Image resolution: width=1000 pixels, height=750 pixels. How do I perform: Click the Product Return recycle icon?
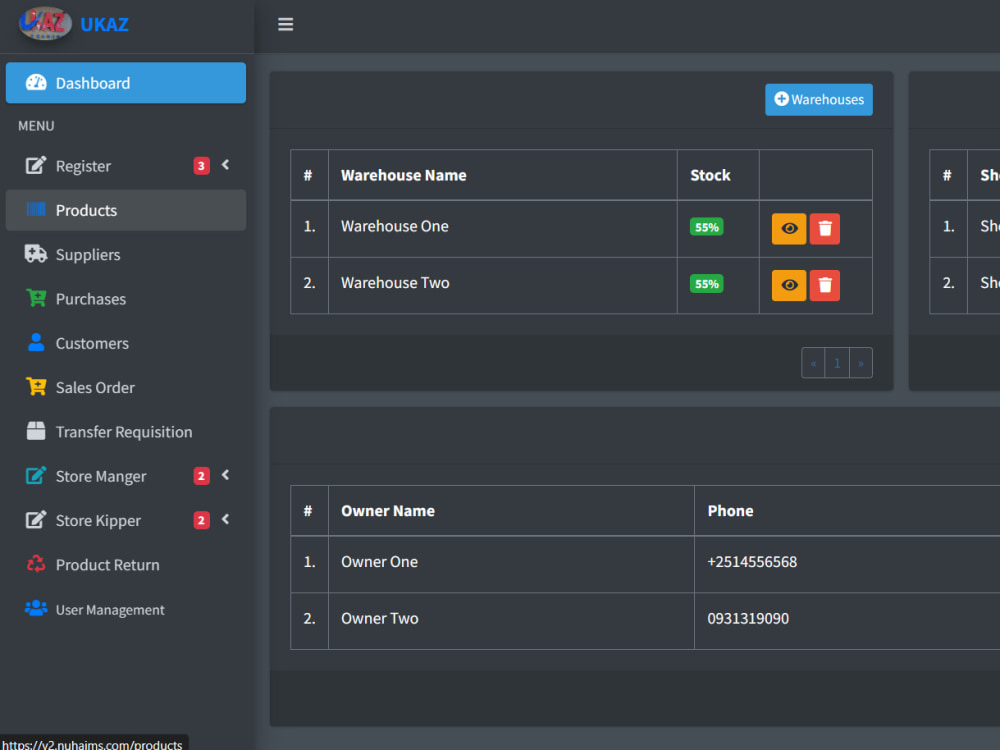36,564
